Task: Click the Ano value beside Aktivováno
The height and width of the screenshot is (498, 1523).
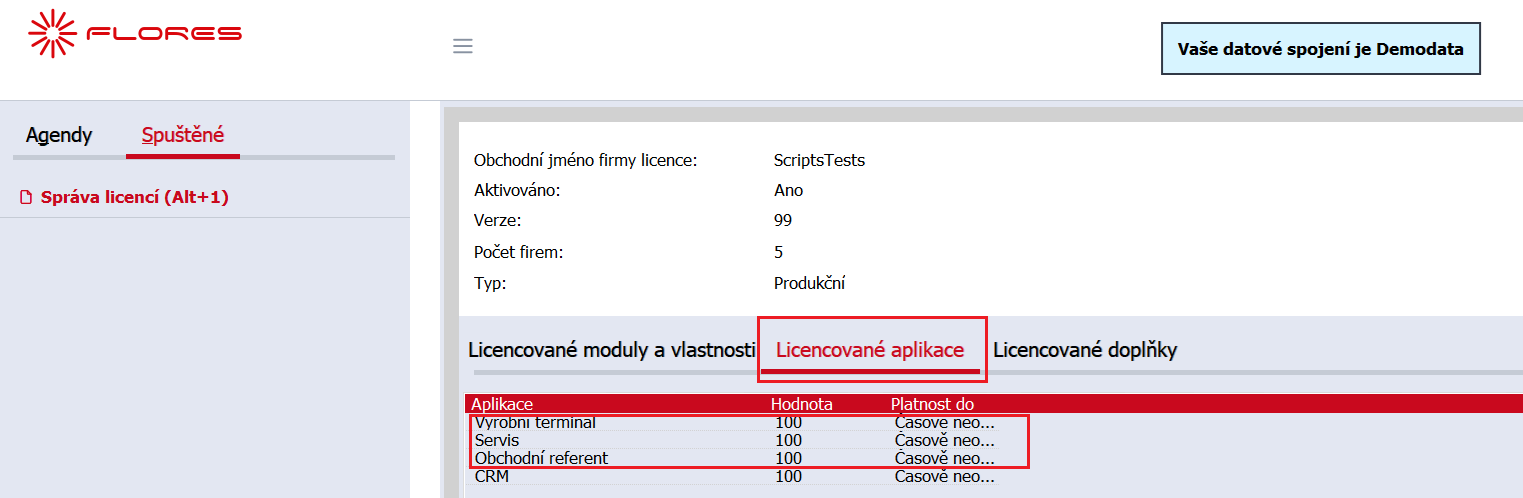Action: [x=788, y=190]
